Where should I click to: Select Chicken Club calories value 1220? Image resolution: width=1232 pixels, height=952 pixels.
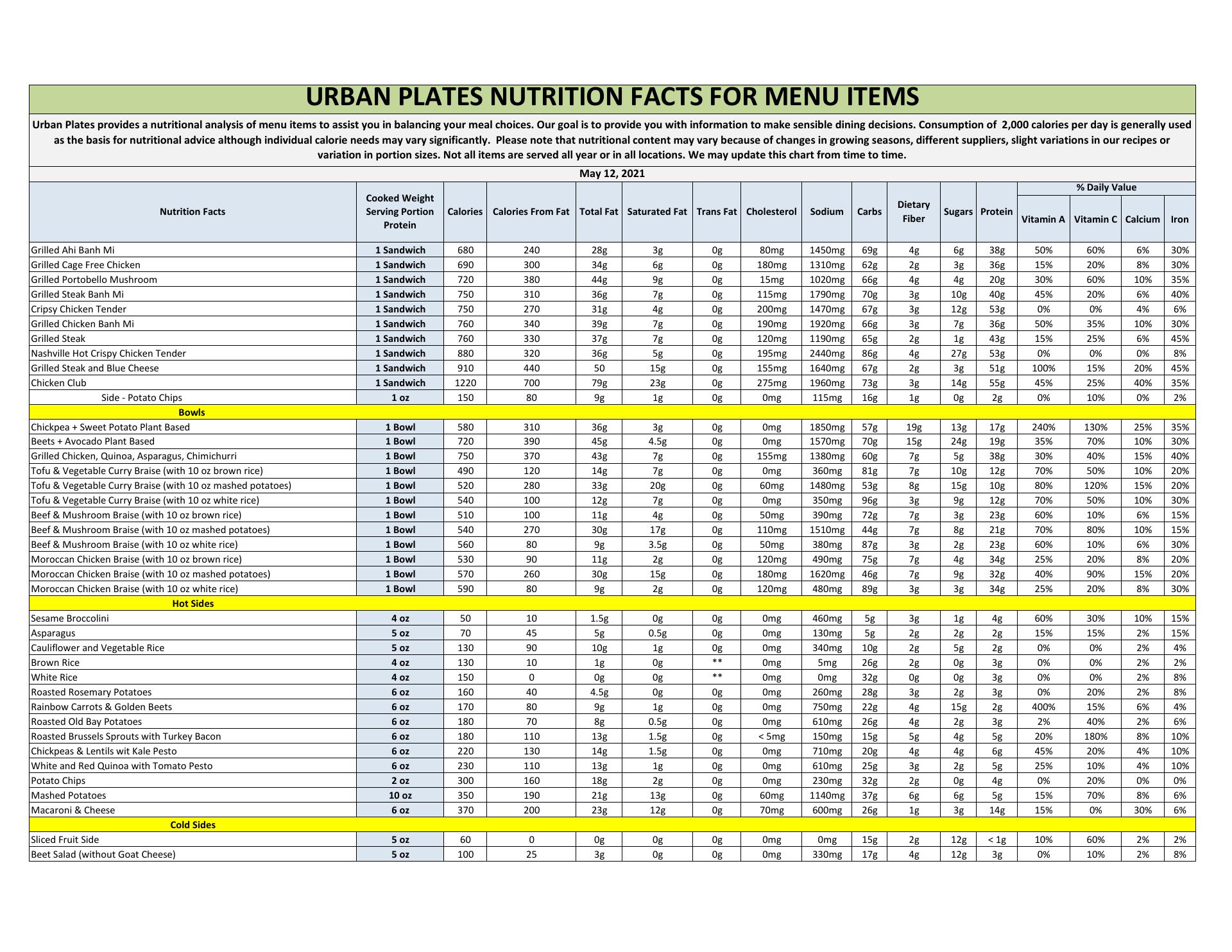[465, 383]
